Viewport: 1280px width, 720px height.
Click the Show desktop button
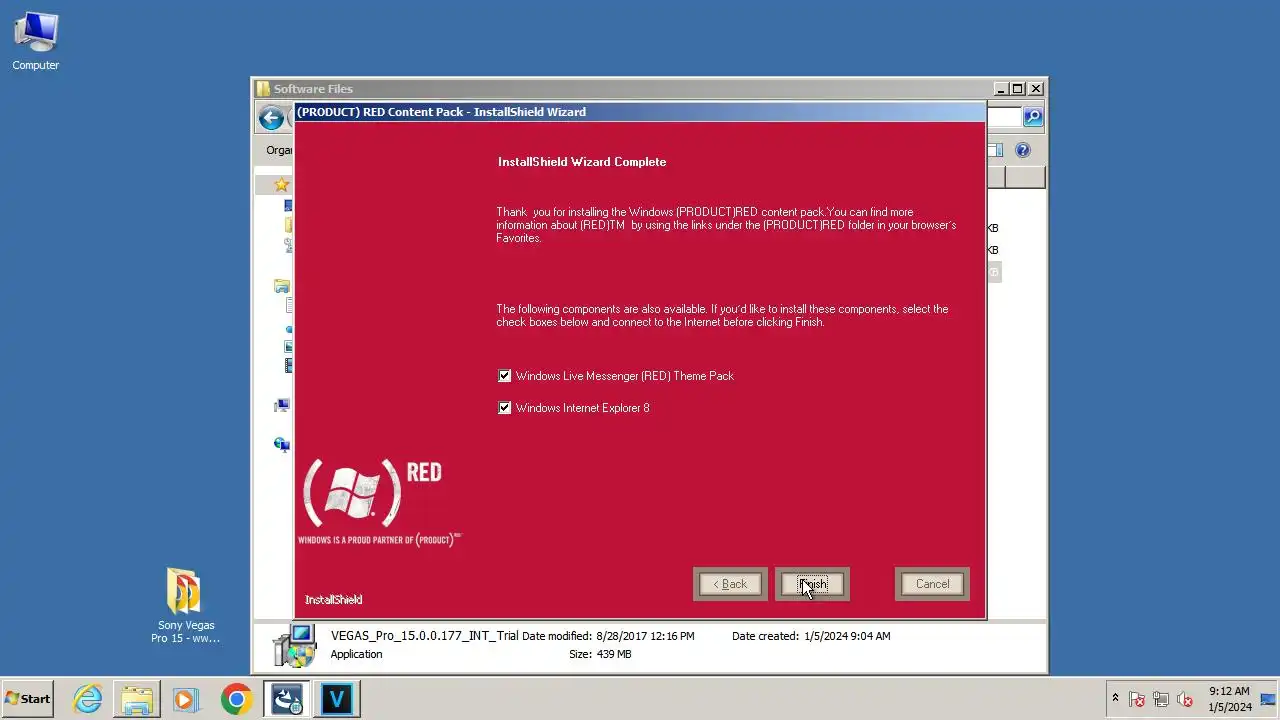coord(1270,699)
